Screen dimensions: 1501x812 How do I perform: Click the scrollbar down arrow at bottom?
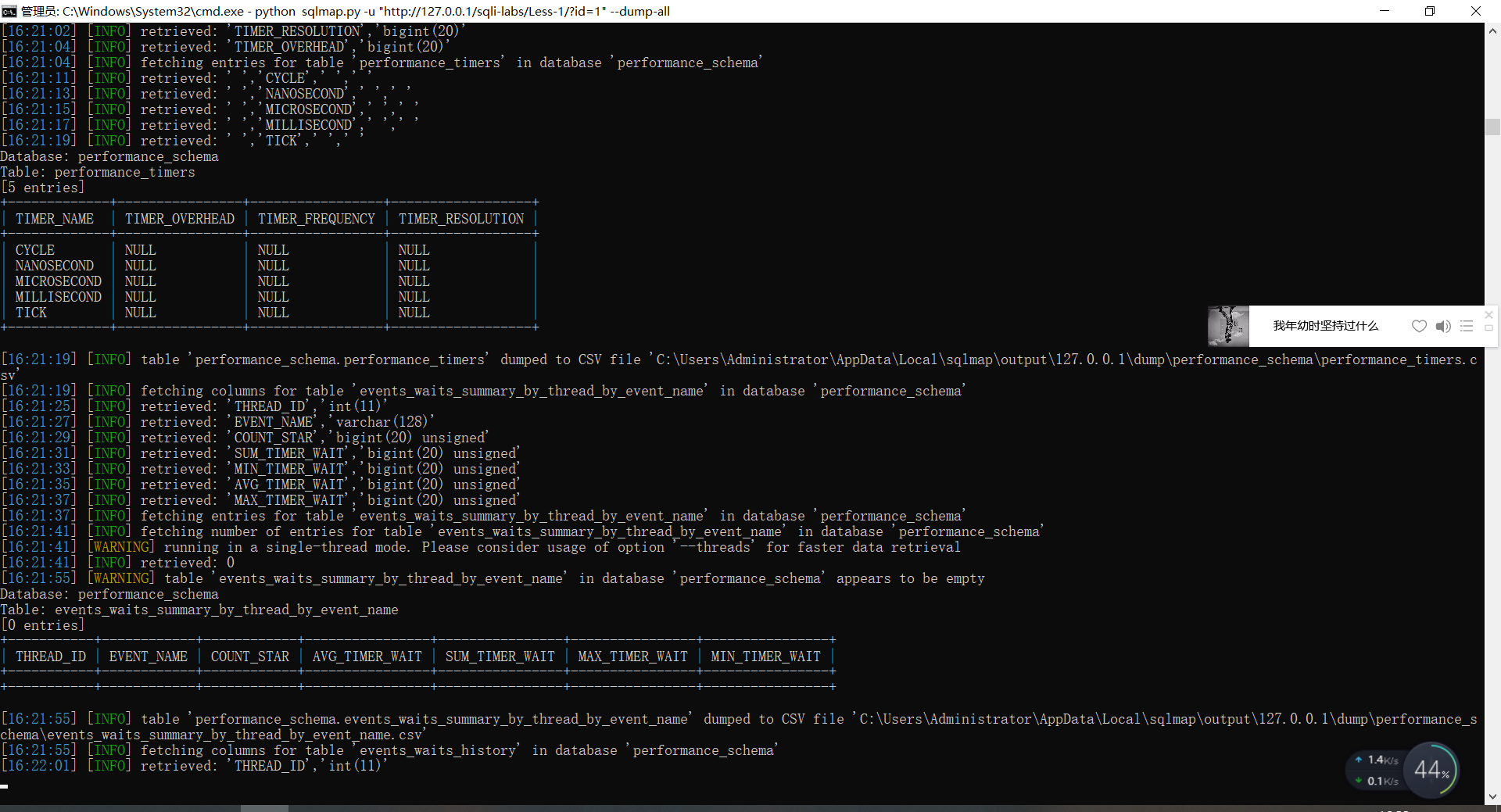(x=1492, y=796)
